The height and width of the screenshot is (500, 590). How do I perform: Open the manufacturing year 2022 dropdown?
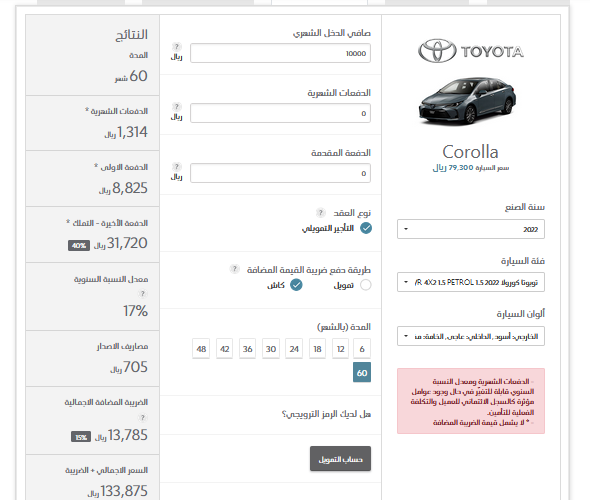471,229
